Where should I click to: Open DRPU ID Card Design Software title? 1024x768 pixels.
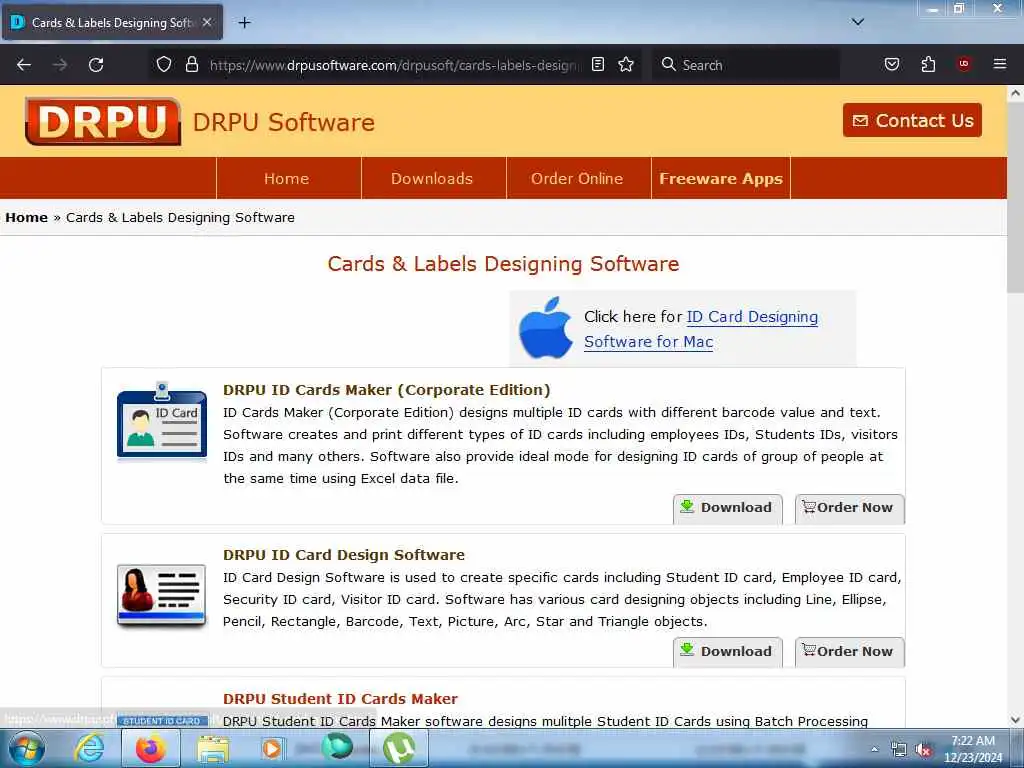[344, 555]
